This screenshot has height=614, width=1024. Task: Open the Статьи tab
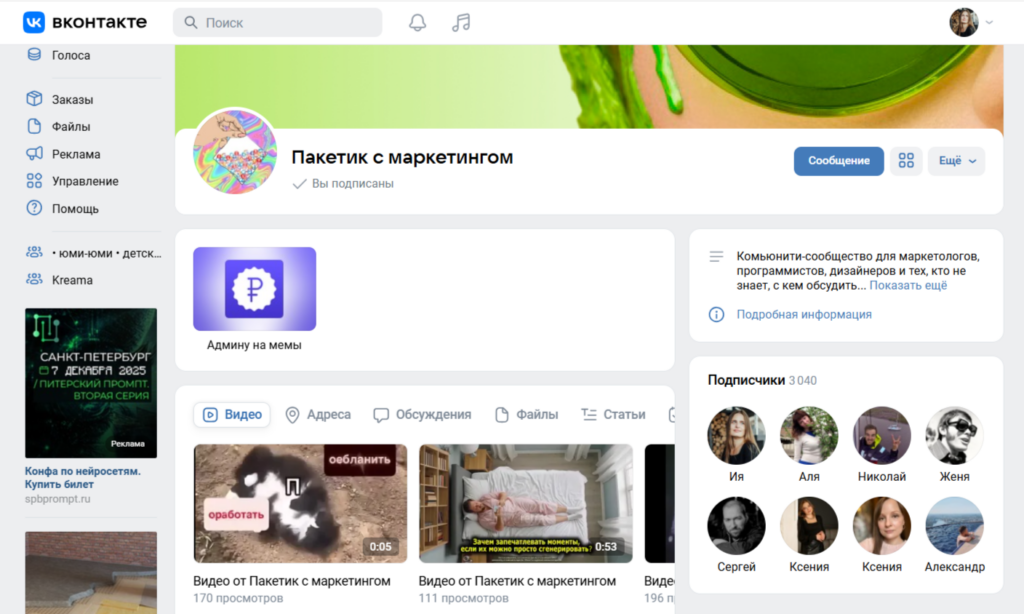pos(613,414)
